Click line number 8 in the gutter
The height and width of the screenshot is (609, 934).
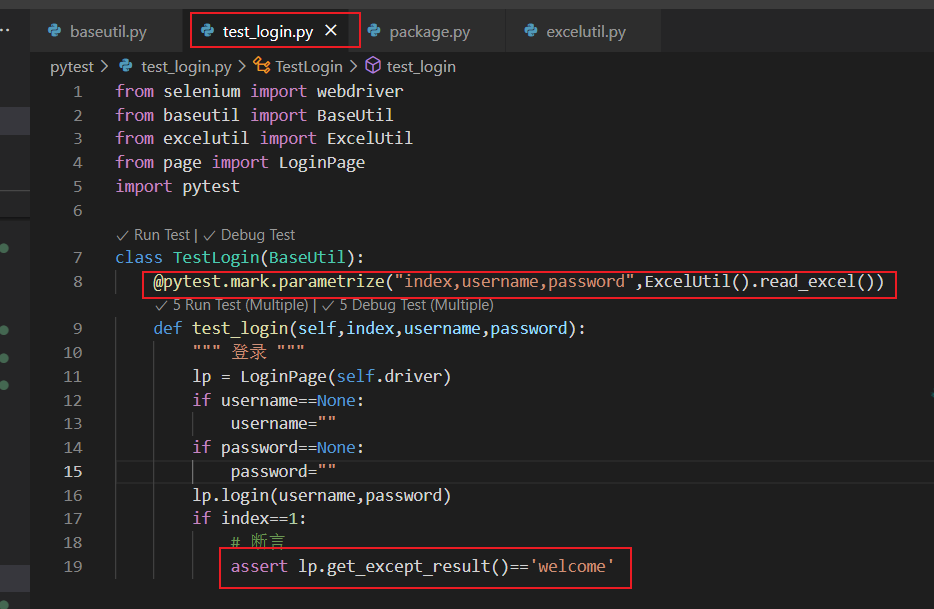coord(77,282)
